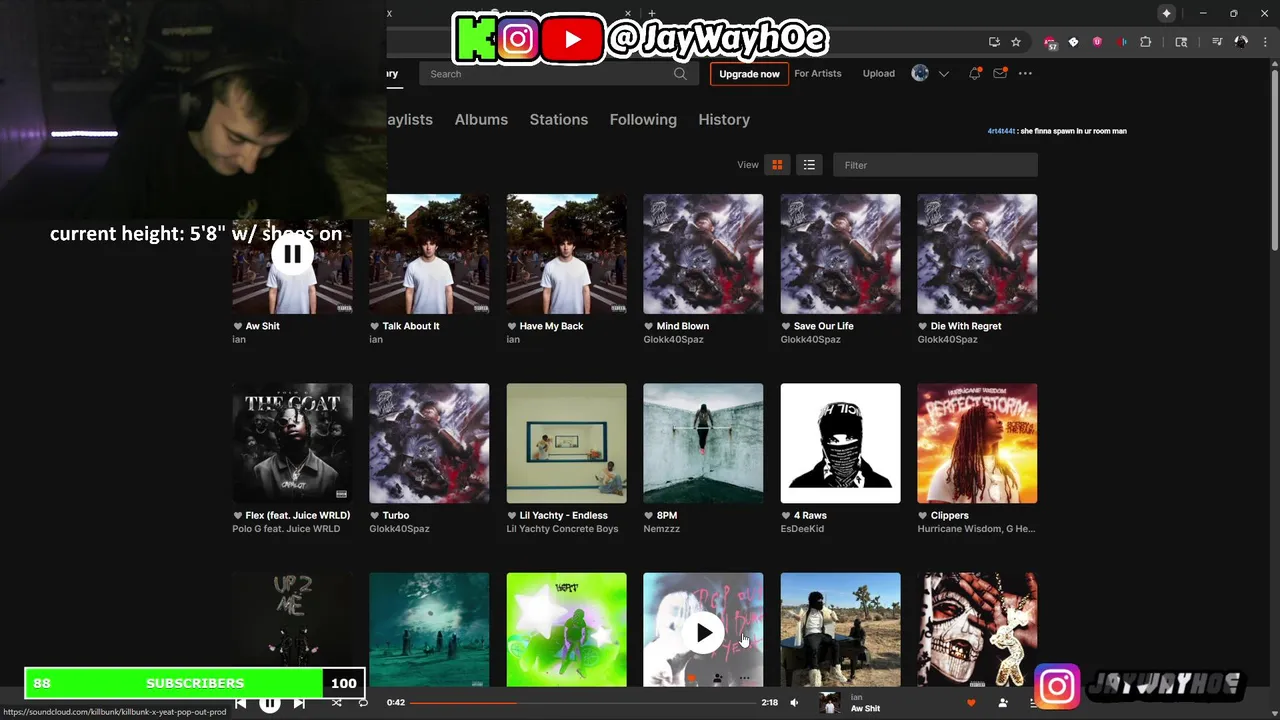The width and height of the screenshot is (1280, 720).
Task: Open the 8PM track title
Action: tap(667, 515)
